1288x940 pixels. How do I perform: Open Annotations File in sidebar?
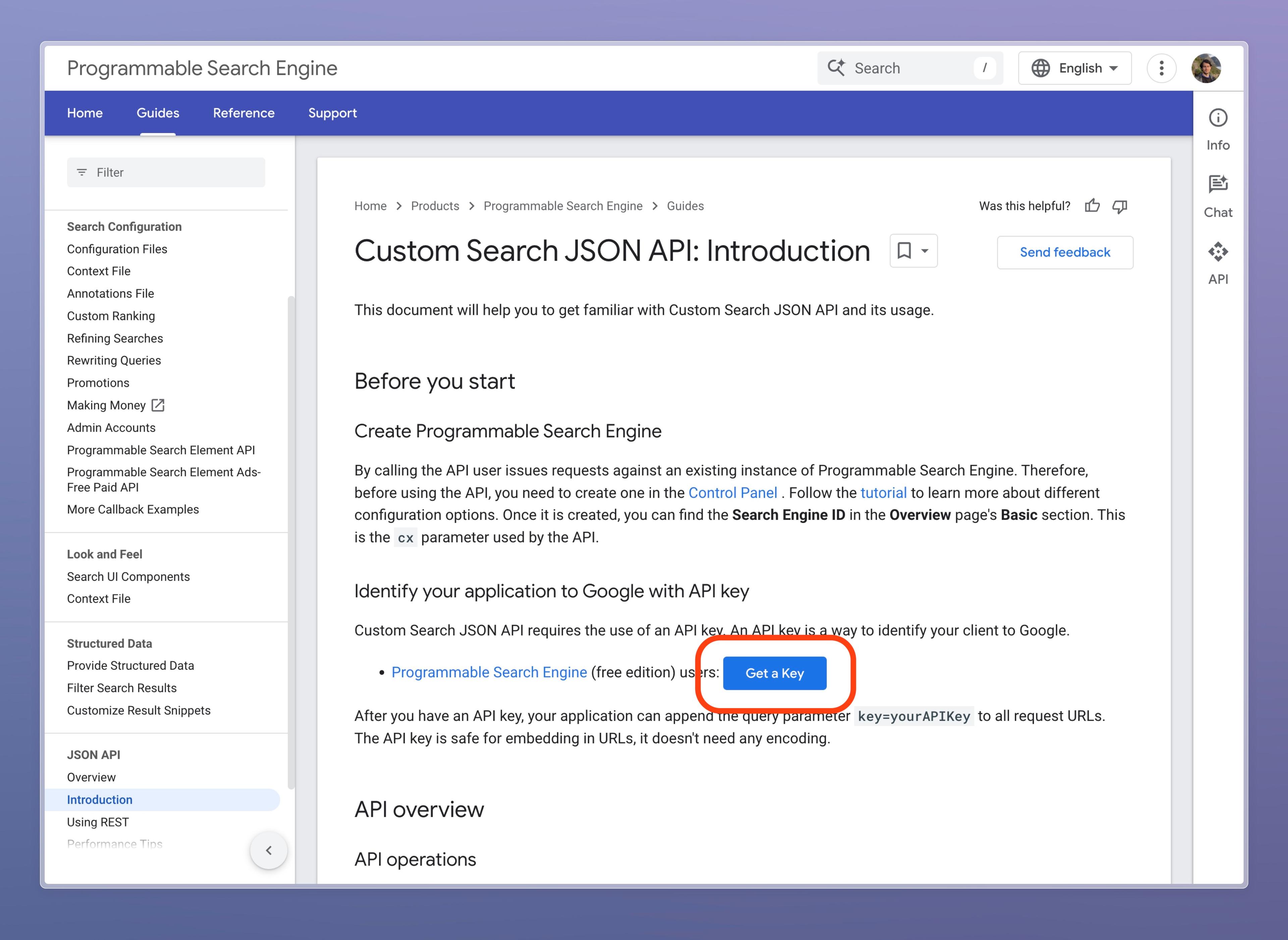click(110, 294)
